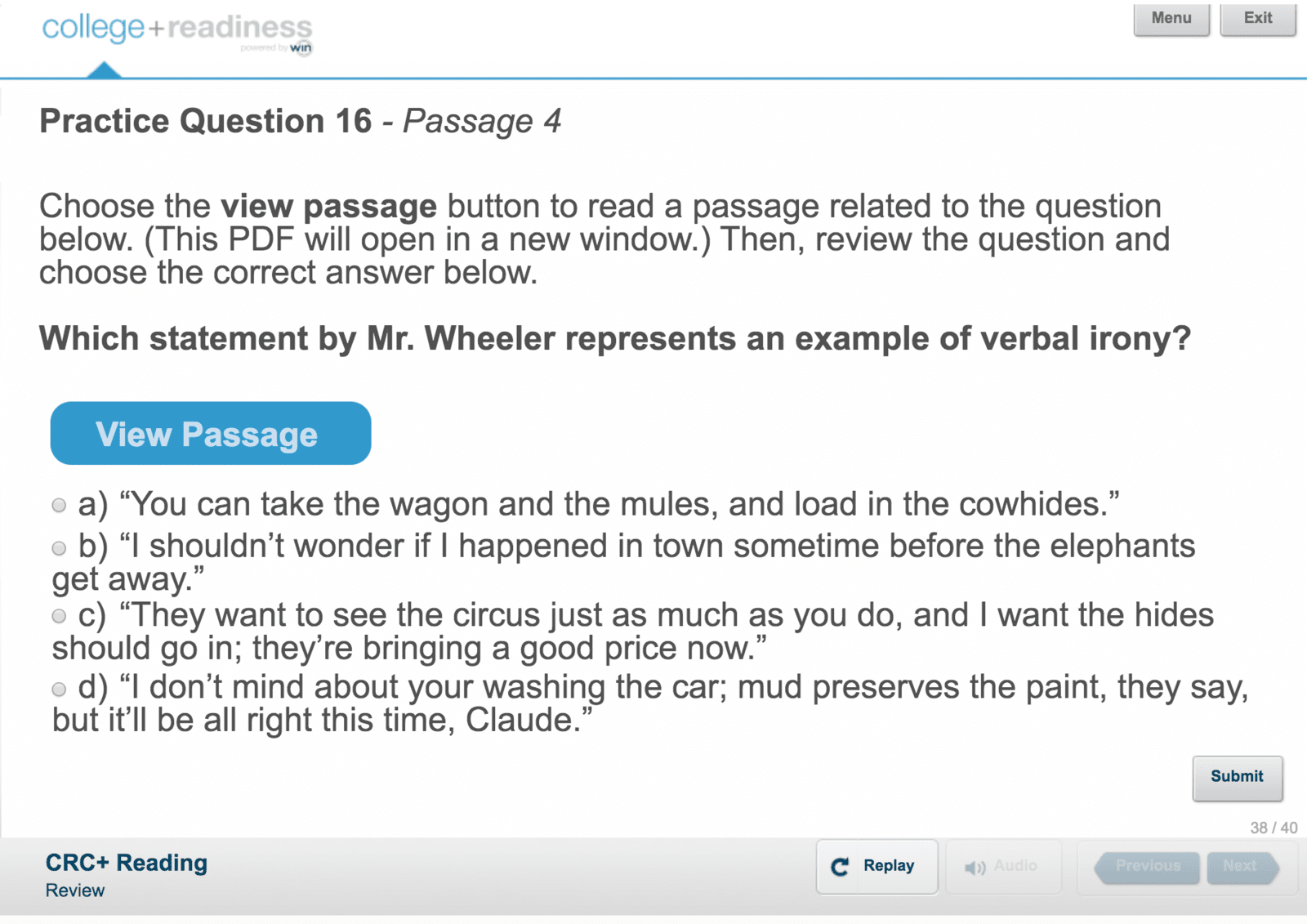Open the View Passage button
The image size is (1307, 924).
(211, 433)
